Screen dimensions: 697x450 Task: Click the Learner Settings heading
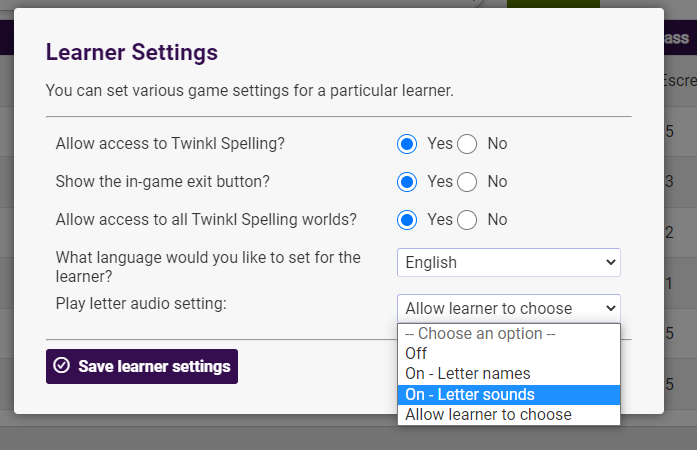coord(132,52)
